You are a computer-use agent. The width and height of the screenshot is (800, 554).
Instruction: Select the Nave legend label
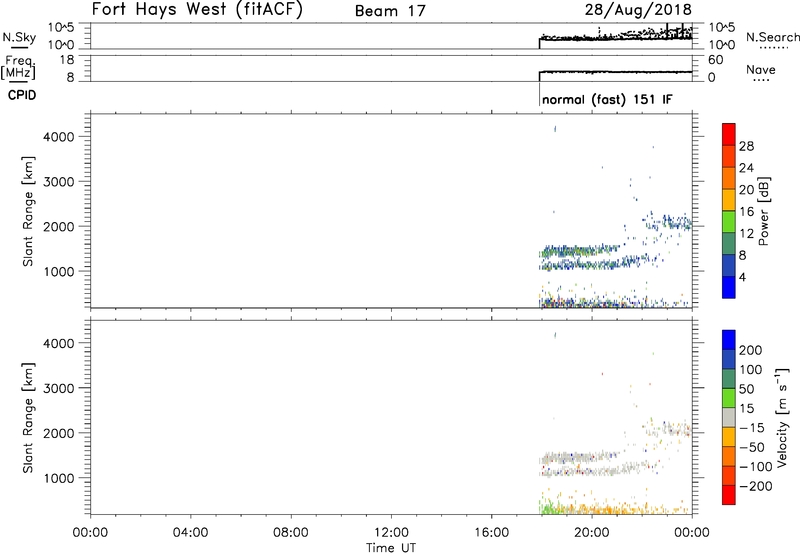pos(762,69)
